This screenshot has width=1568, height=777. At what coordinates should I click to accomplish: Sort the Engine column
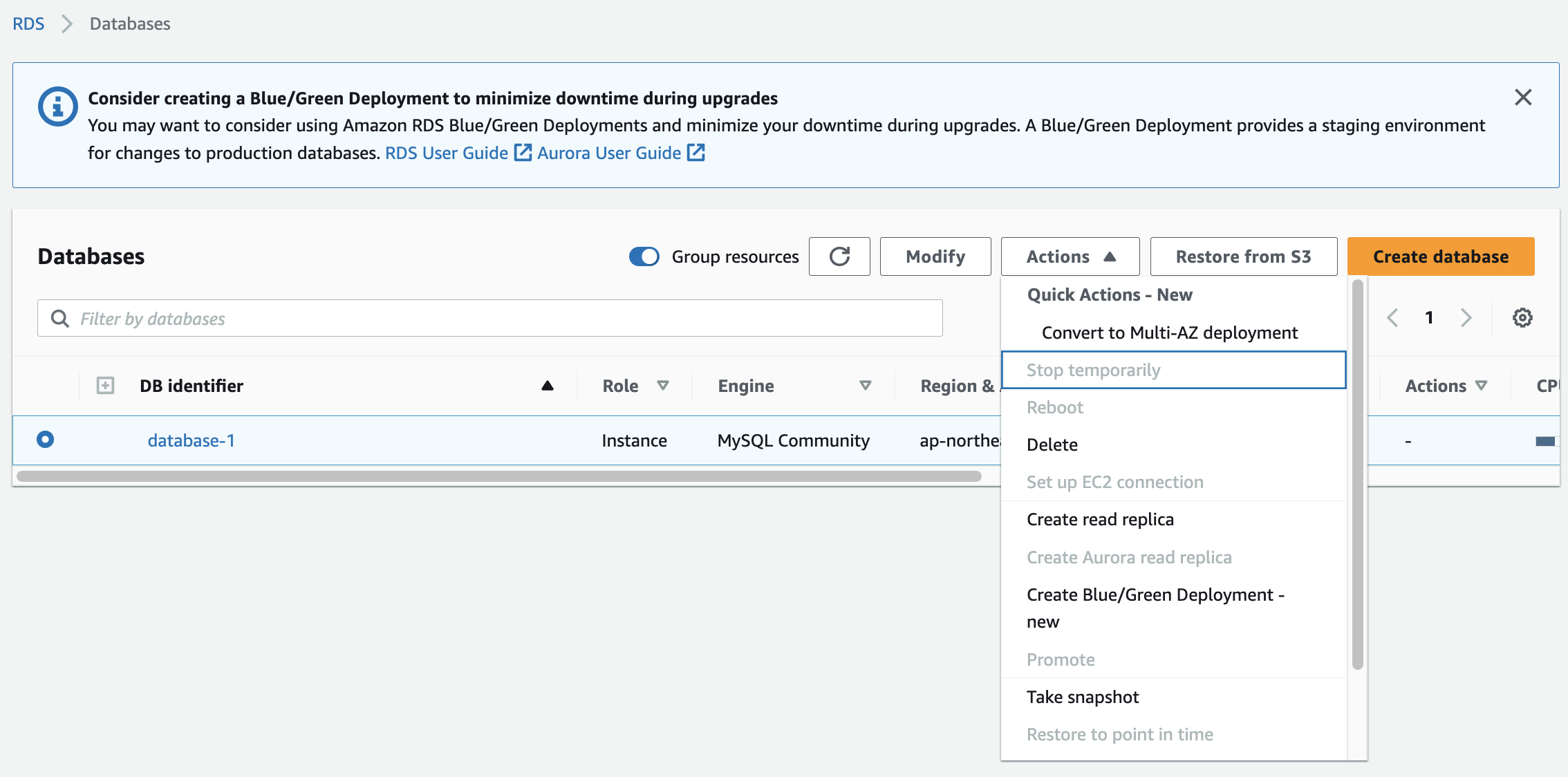[x=865, y=386]
